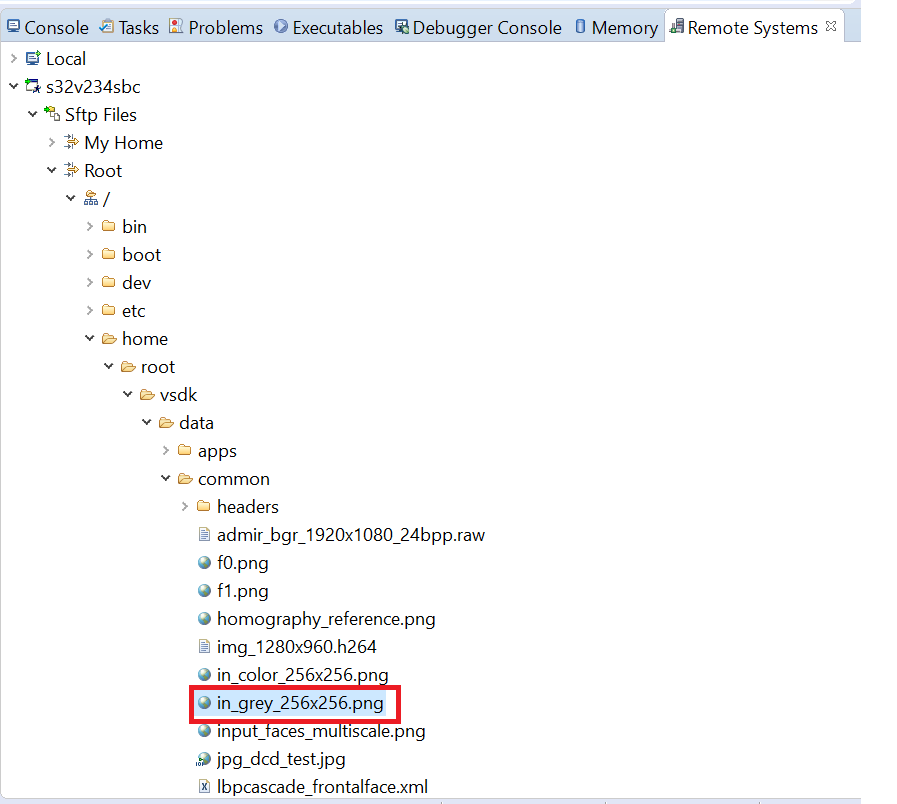
Task: Click the etc folder icon
Action: 109,310
